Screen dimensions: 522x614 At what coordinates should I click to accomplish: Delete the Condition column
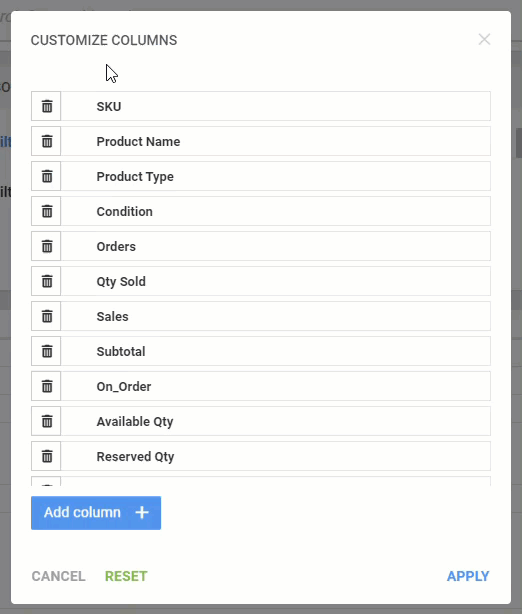coord(46,211)
